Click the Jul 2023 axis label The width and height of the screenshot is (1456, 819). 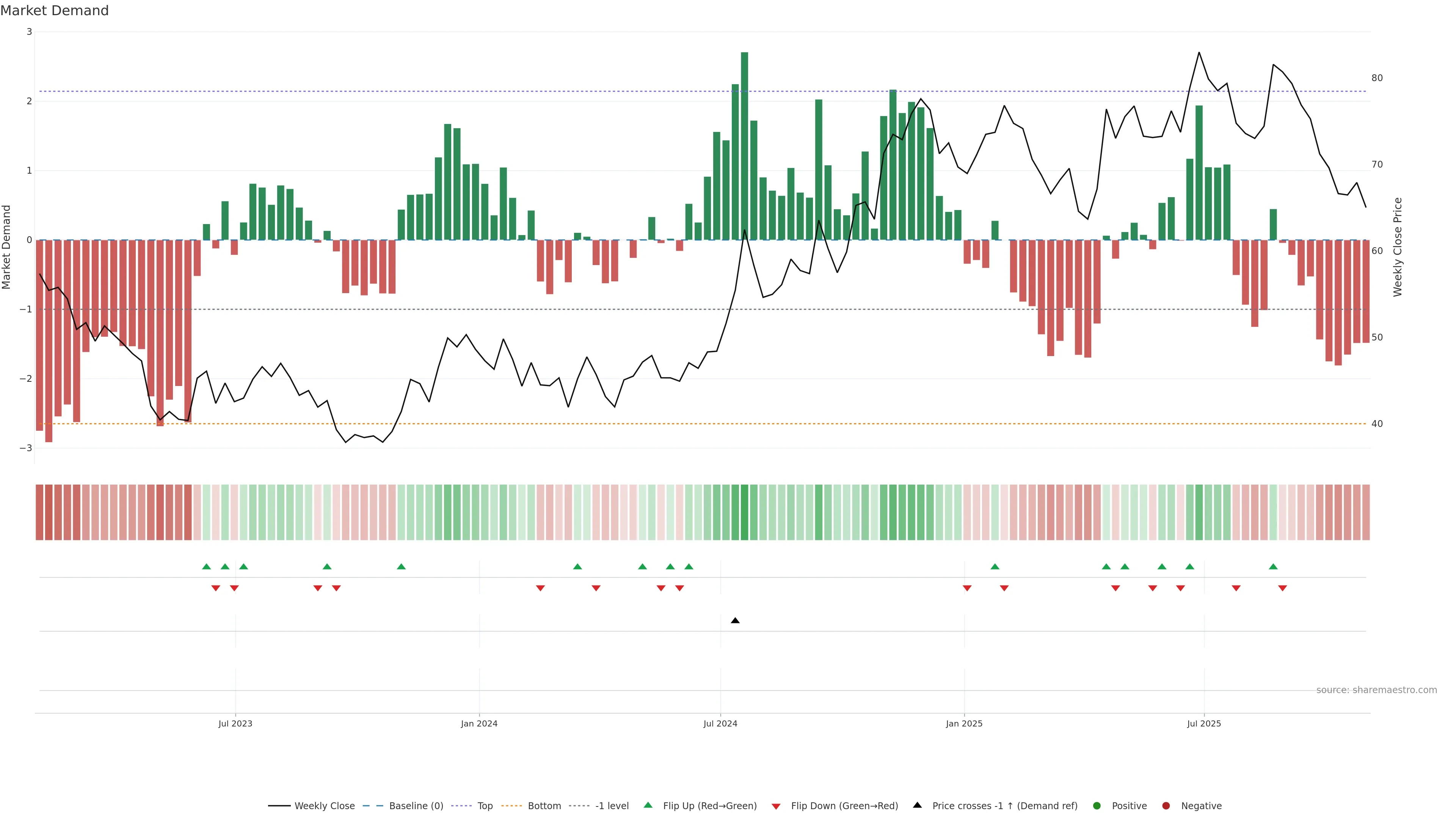tap(235, 723)
